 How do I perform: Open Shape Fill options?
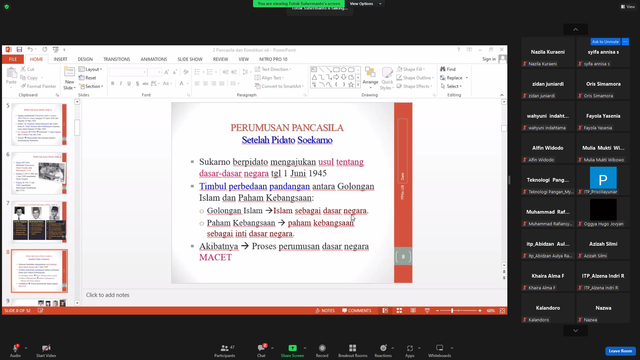click(411, 69)
